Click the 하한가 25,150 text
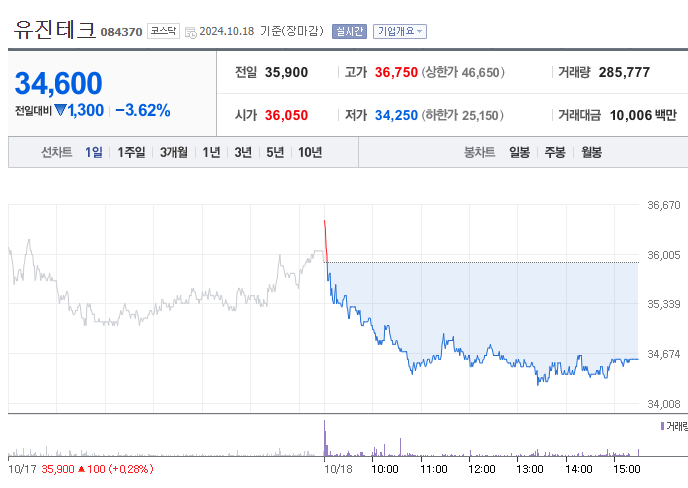The image size is (688, 488). 462,115
